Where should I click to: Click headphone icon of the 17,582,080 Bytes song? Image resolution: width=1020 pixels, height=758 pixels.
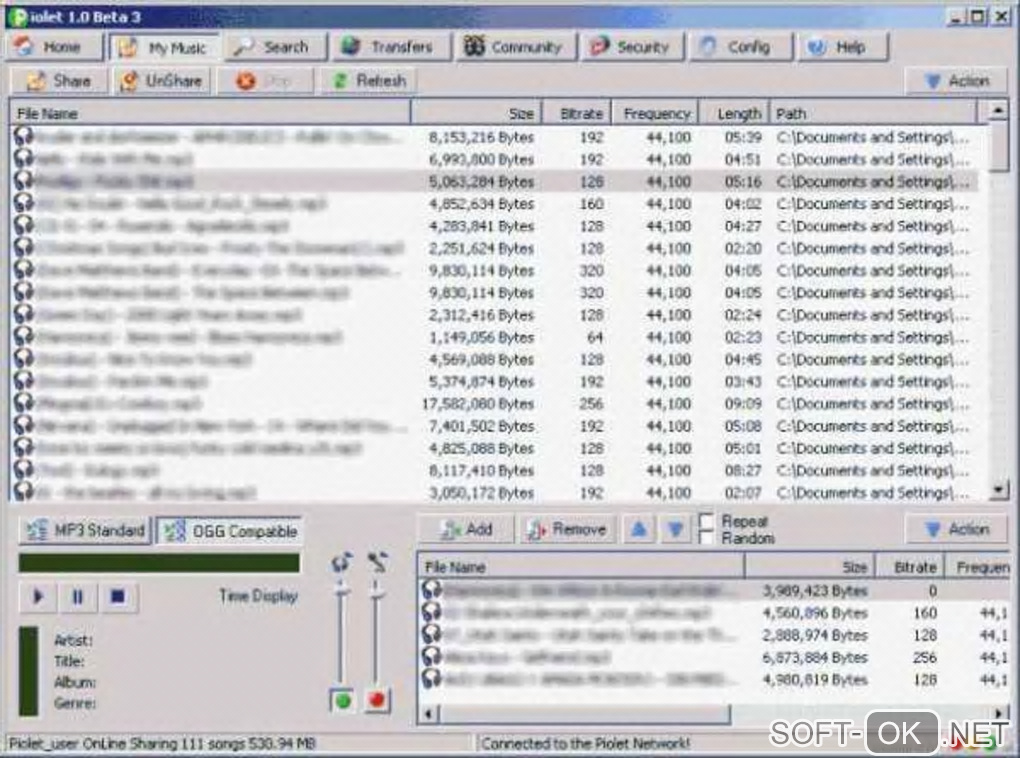click(23, 403)
